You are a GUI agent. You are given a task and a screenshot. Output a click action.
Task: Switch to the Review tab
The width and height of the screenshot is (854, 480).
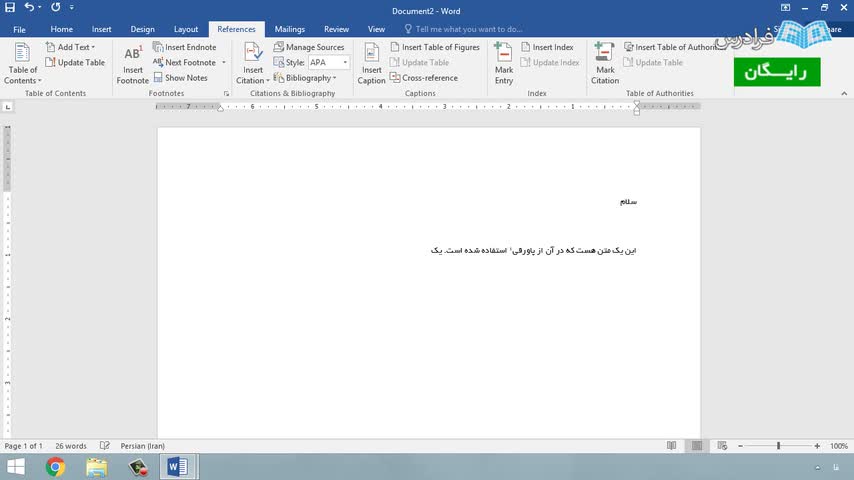tap(336, 29)
